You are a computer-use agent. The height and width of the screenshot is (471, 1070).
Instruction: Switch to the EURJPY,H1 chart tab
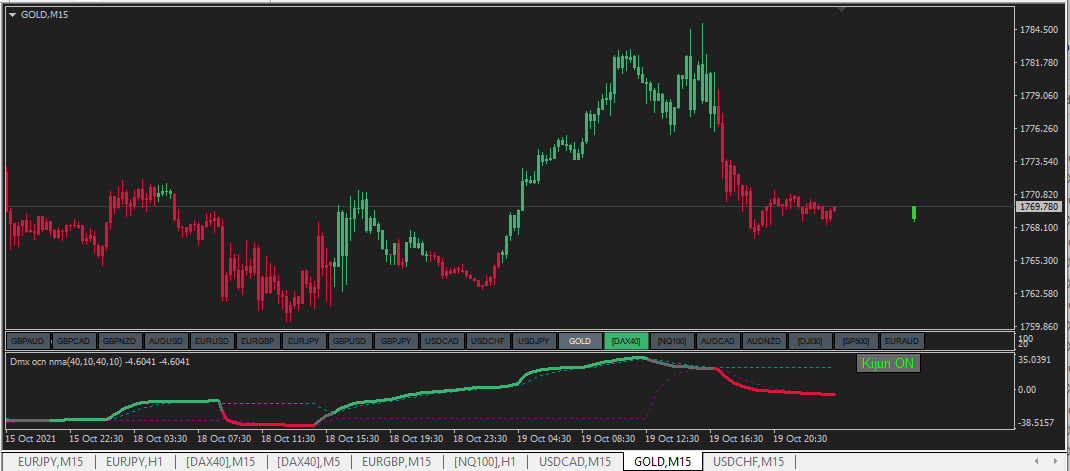click(134, 462)
